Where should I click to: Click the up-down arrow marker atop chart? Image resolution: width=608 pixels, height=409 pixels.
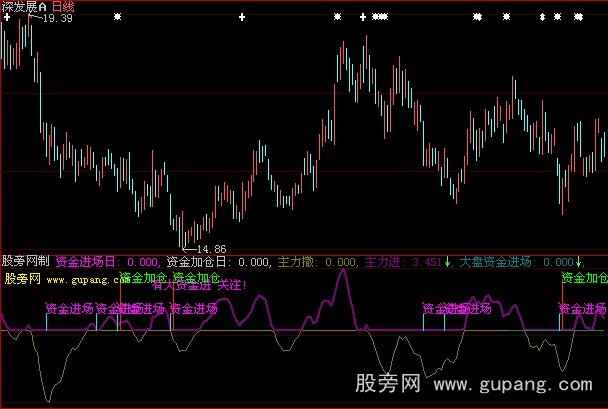click(x=542, y=18)
